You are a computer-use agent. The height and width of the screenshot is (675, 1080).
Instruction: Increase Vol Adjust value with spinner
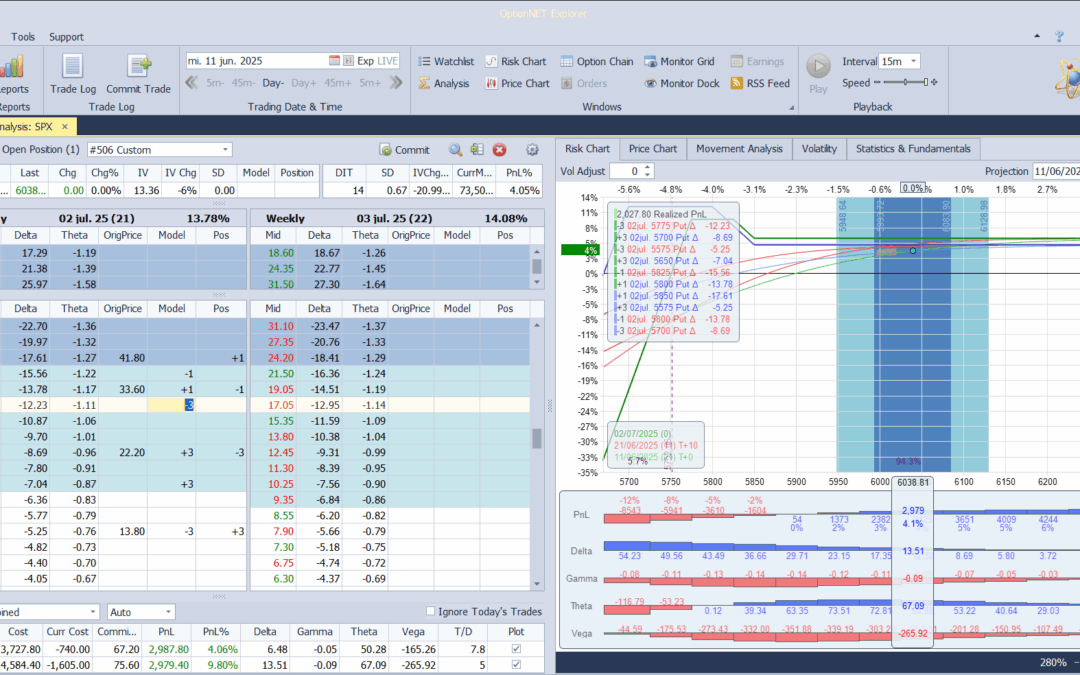coord(648,167)
